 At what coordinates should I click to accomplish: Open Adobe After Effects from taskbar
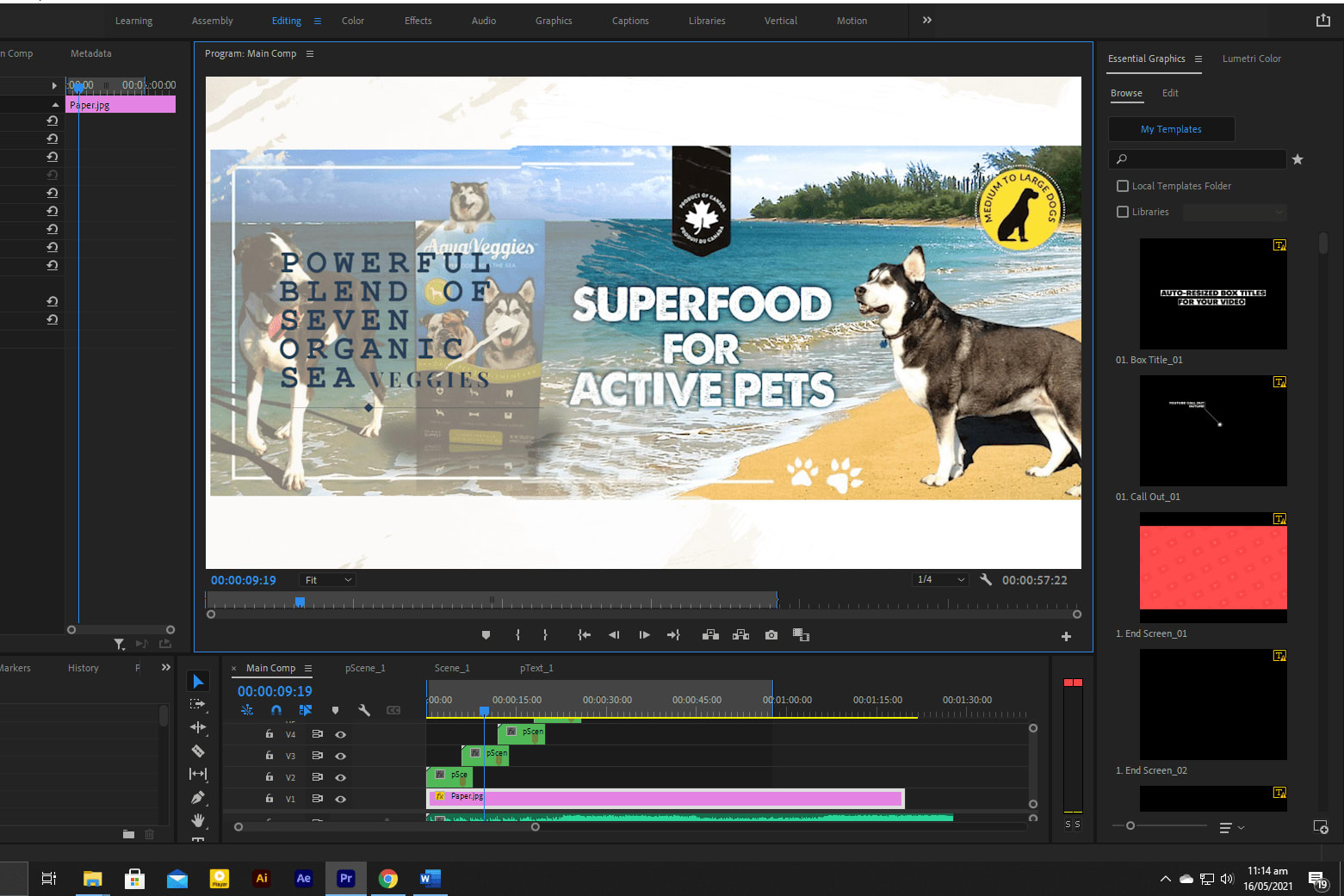(x=303, y=878)
